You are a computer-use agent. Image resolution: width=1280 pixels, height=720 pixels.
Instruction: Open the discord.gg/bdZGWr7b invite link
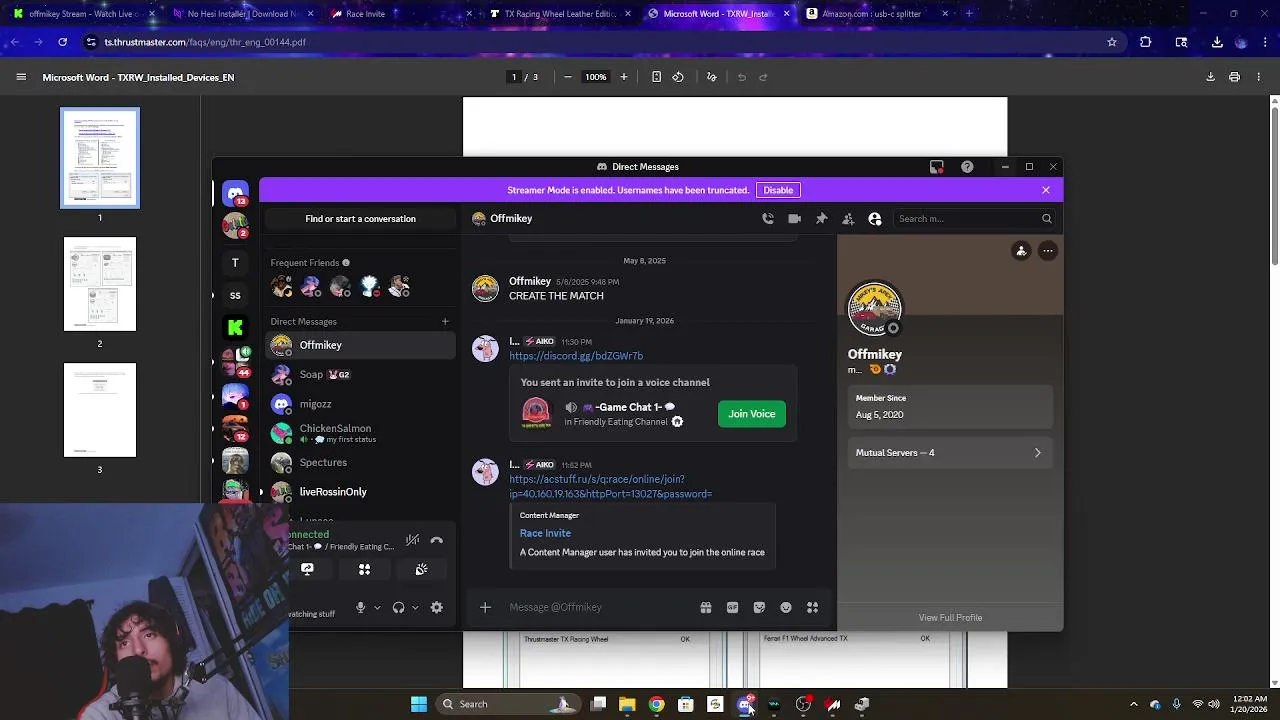[x=576, y=356]
